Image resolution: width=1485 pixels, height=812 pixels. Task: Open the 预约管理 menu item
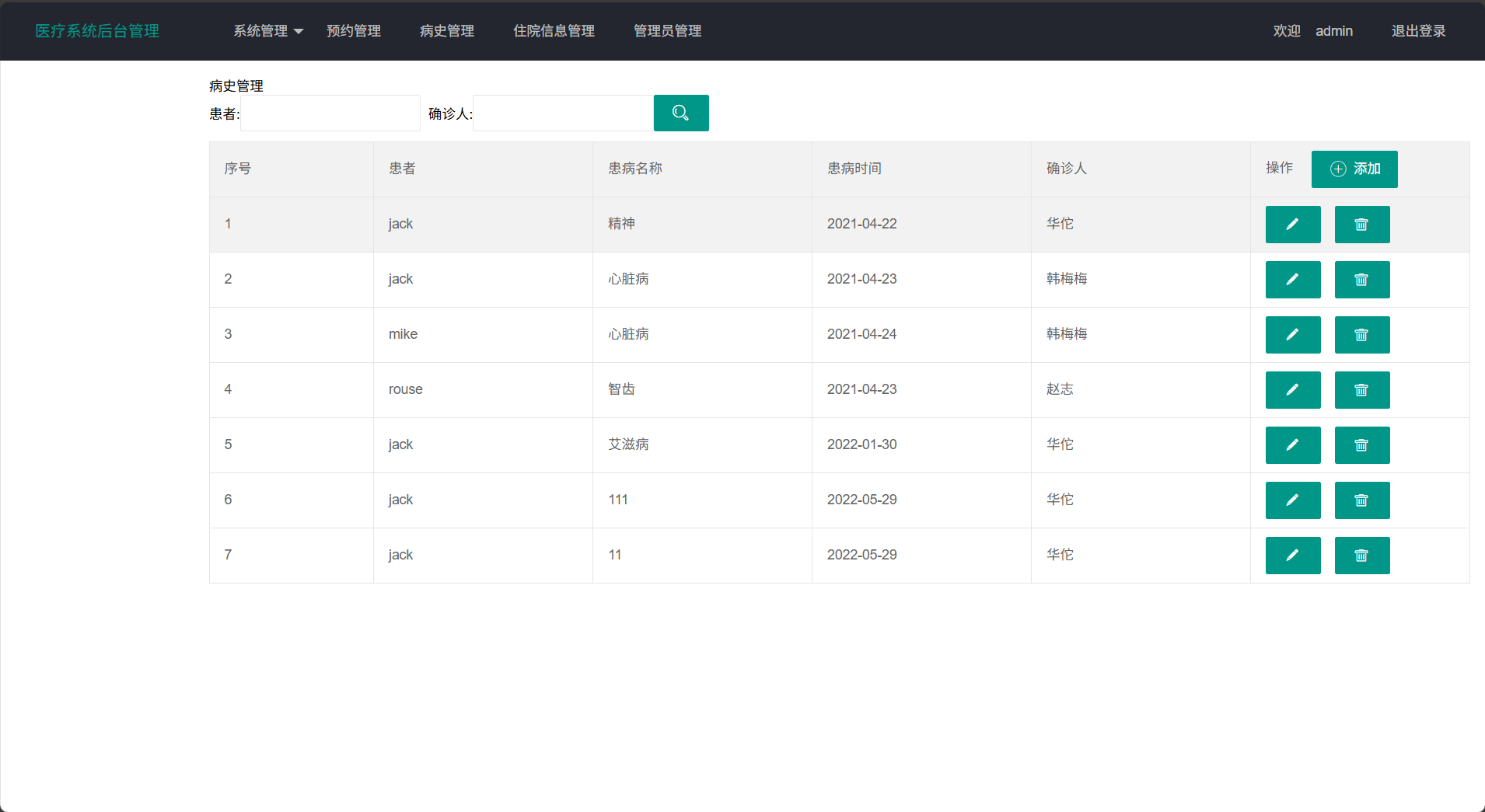click(354, 31)
